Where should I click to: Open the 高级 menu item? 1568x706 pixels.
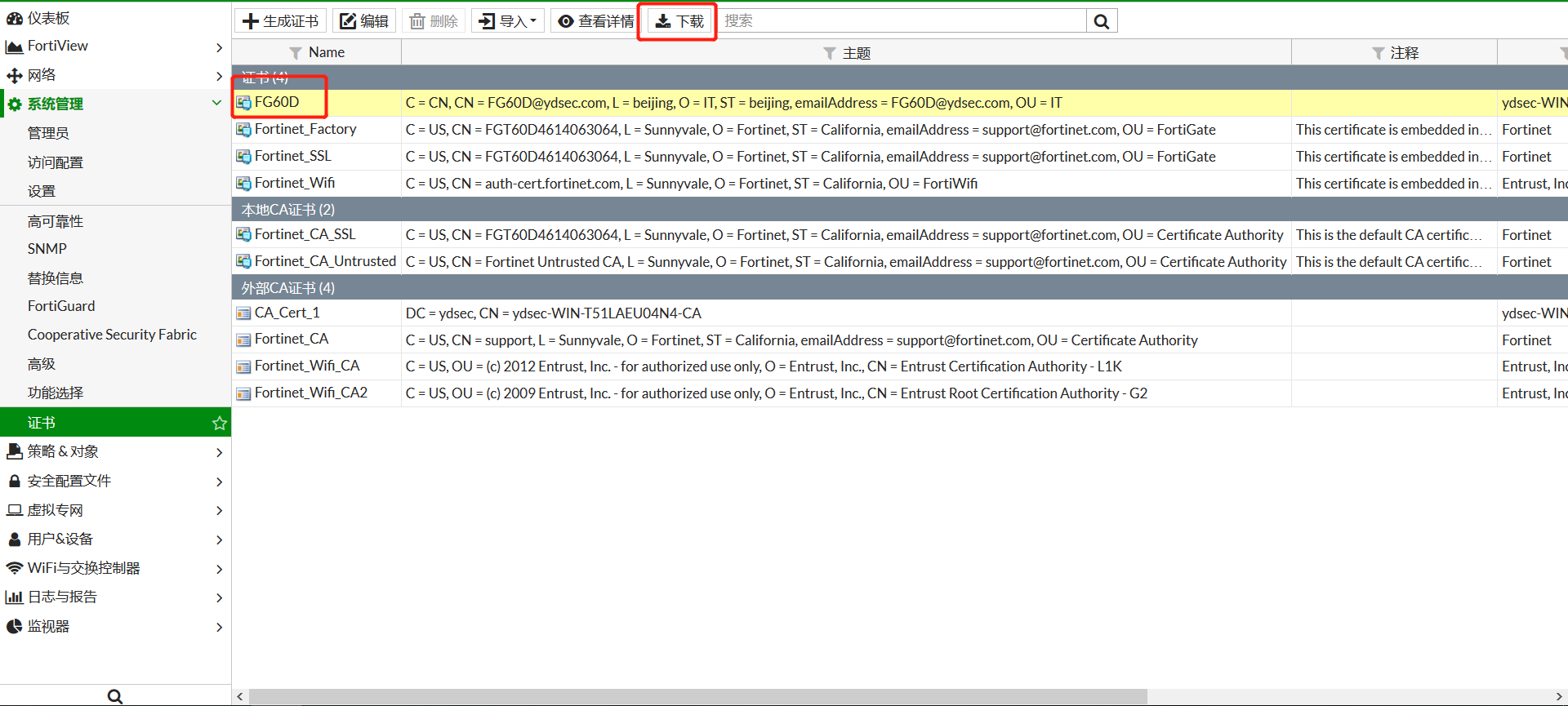click(x=42, y=364)
